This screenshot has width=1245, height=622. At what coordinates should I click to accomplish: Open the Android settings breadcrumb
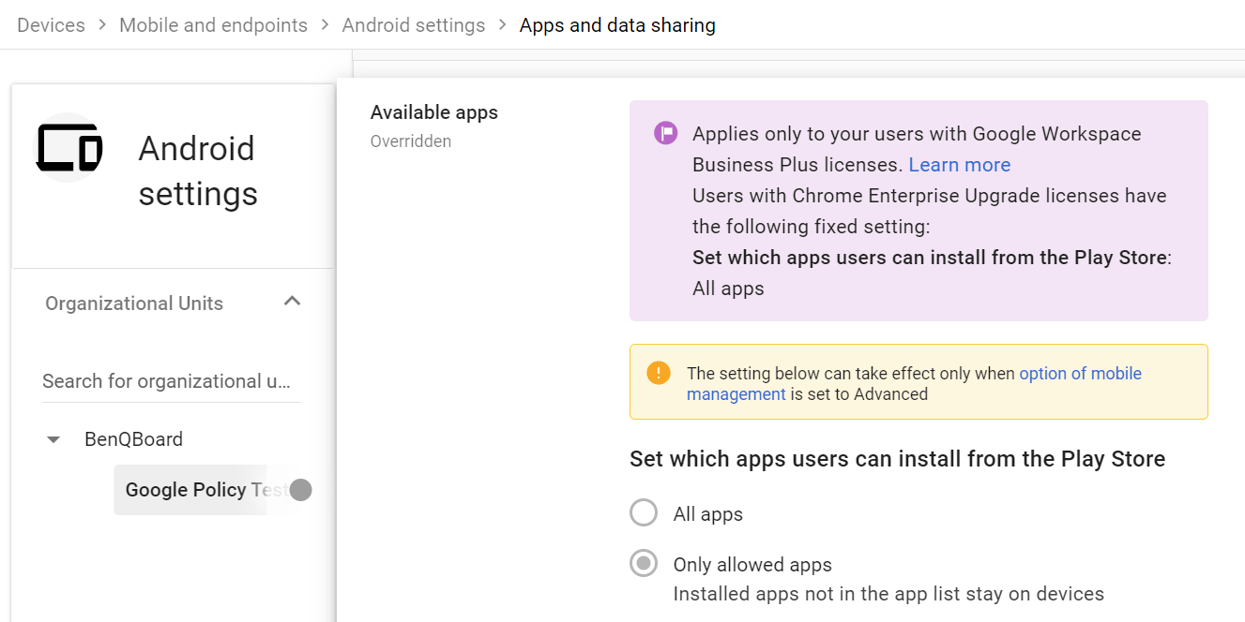(x=413, y=25)
